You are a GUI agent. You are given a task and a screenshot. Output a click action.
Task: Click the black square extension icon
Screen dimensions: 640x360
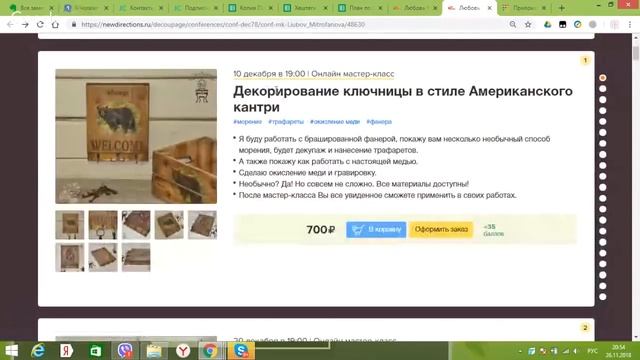point(562,24)
